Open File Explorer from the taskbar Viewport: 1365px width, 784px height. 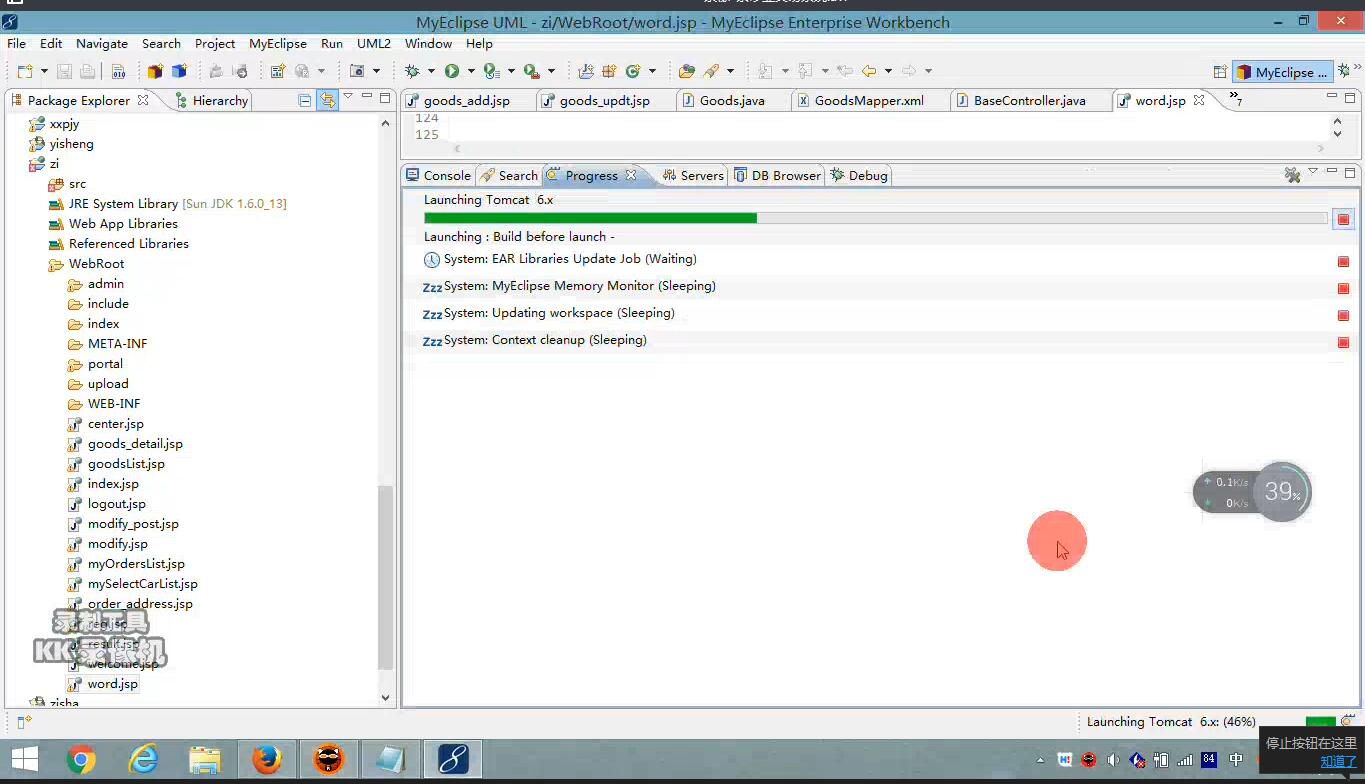tap(204, 761)
